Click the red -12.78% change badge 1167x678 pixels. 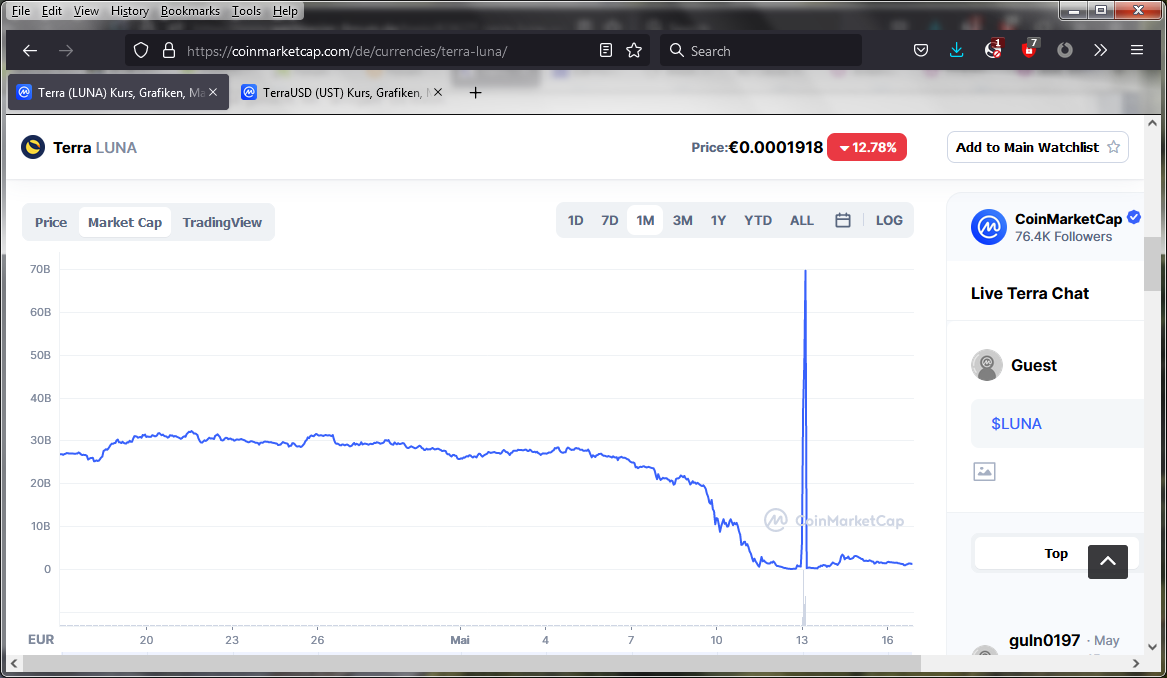[867, 147]
